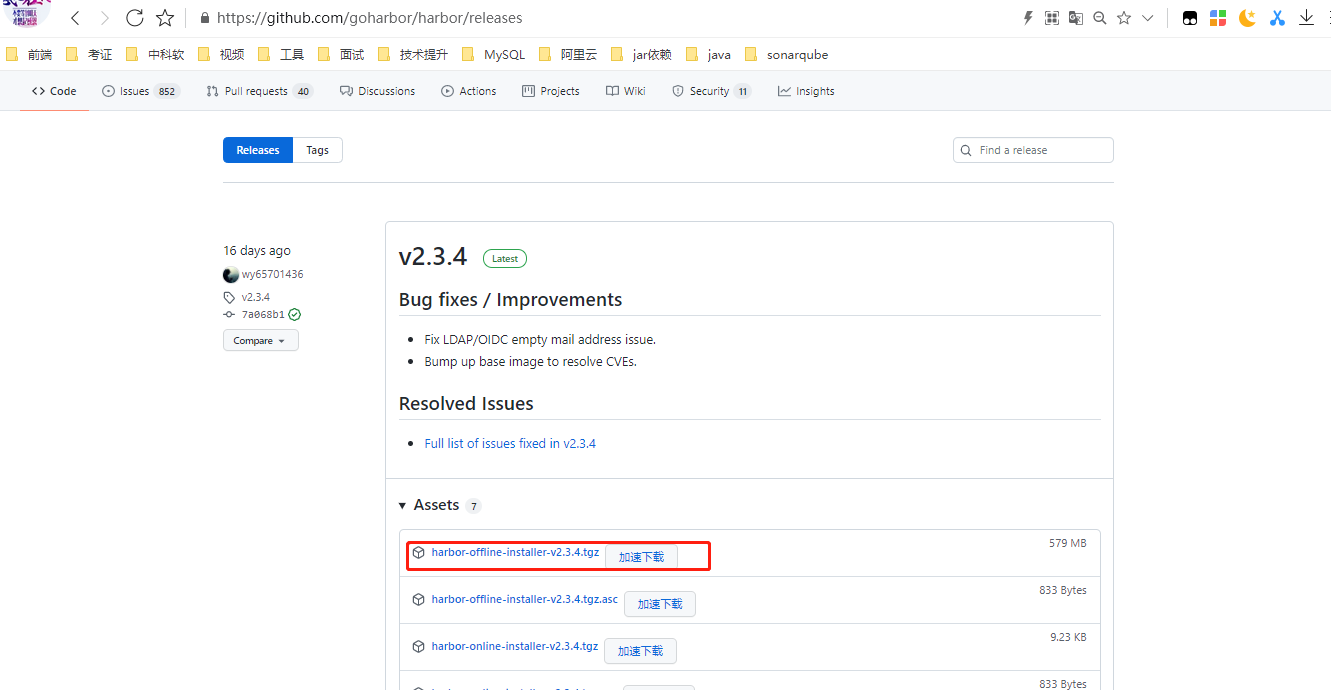The image size is (1331, 690).
Task: Open the Tampermonkey extension icon
Action: coord(1190,18)
